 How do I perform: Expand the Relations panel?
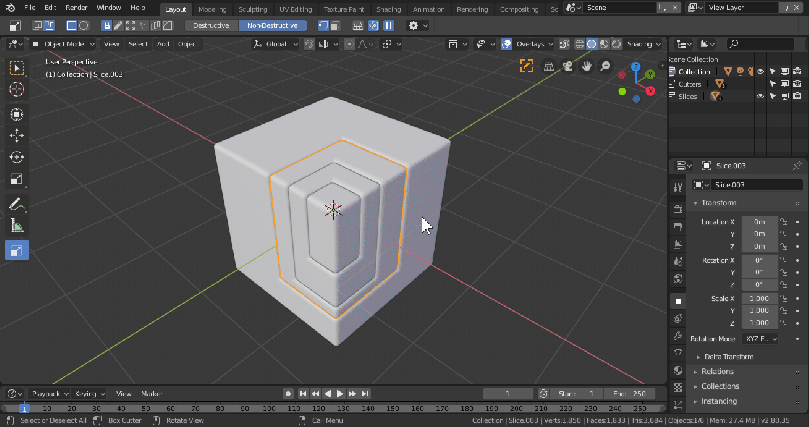718,371
